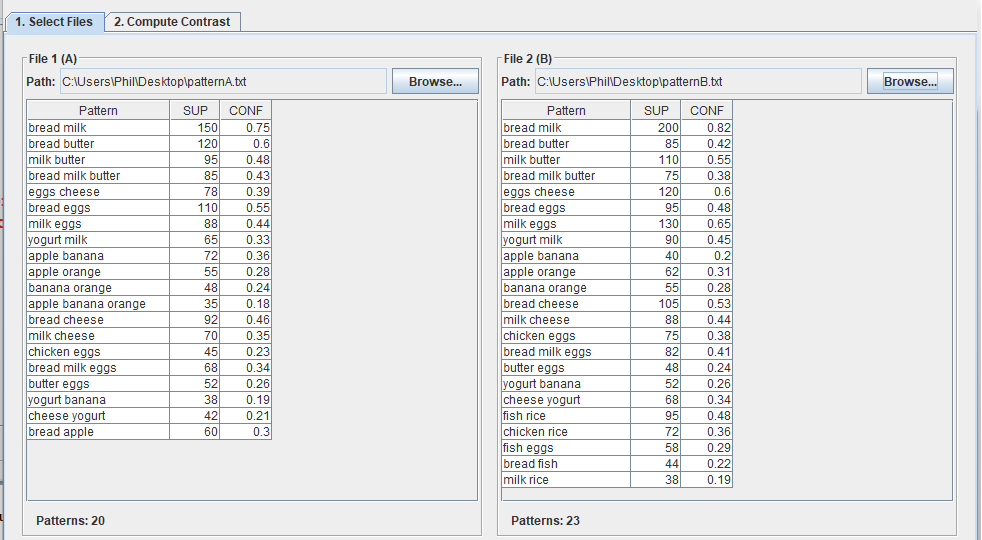Viewport: 982px width, 540px height.
Task: Select 'milk rice' row in File 2
Action: tap(566, 480)
